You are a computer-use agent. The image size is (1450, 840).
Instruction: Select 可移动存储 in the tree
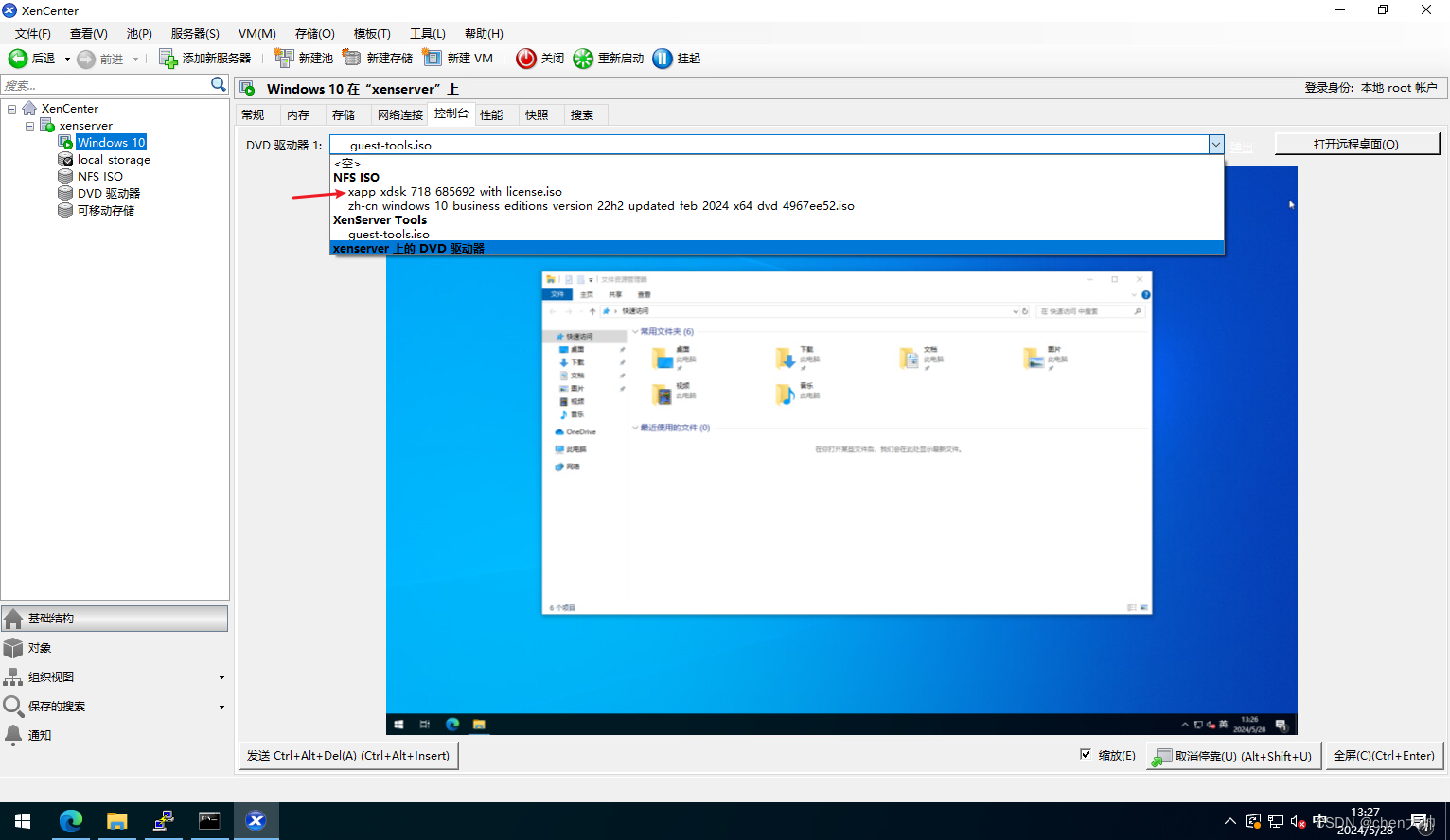coord(106,211)
